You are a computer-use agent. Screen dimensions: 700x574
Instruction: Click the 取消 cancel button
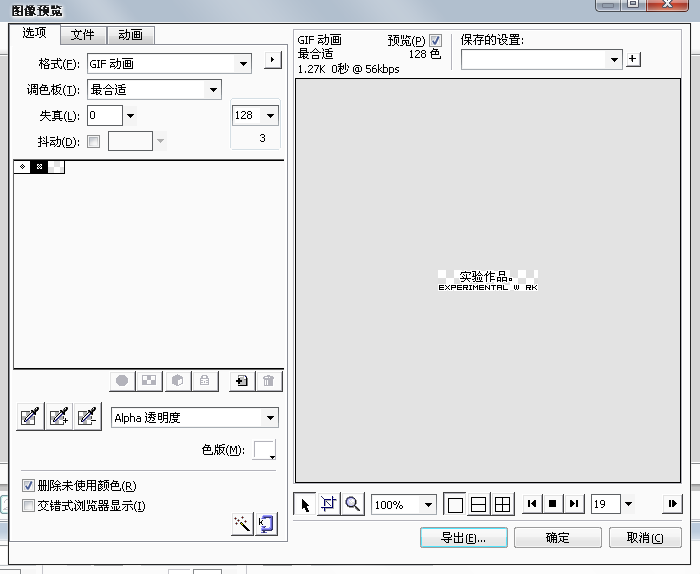tap(645, 538)
